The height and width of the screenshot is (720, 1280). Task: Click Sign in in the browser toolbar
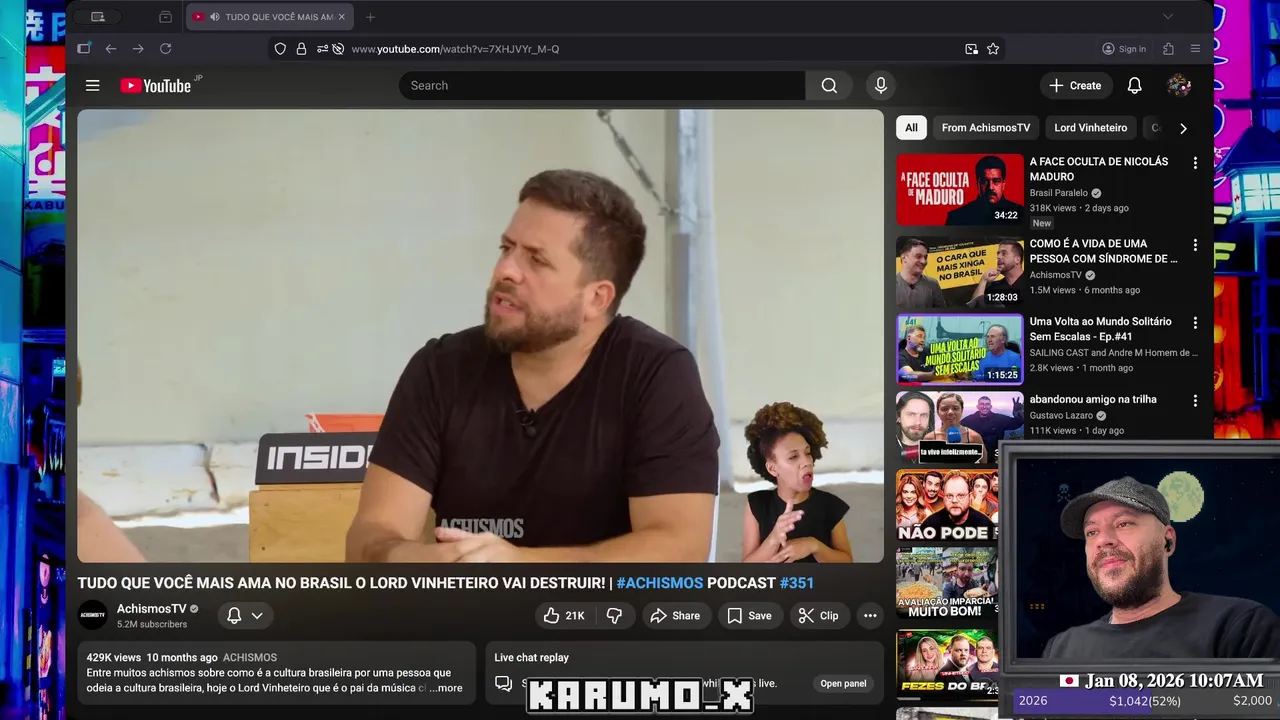(x=1124, y=49)
